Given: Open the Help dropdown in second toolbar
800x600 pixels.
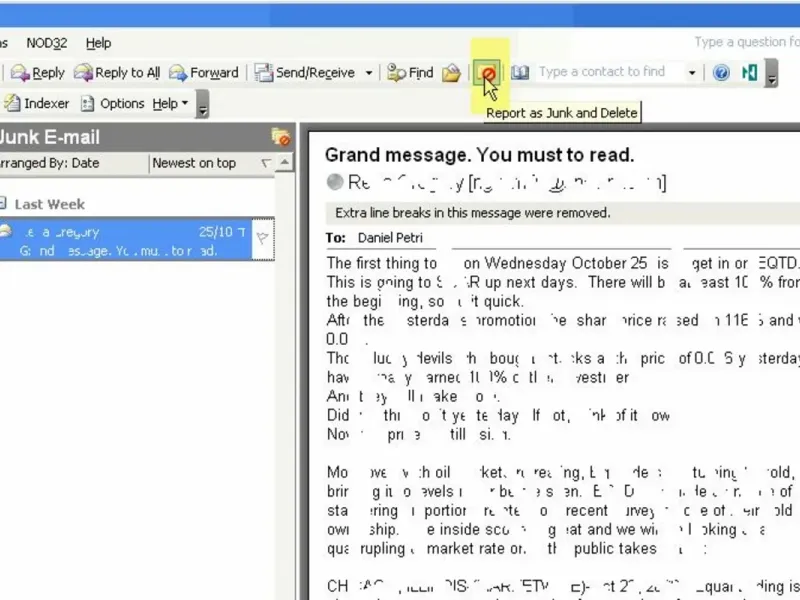Looking at the screenshot, I should [170, 104].
